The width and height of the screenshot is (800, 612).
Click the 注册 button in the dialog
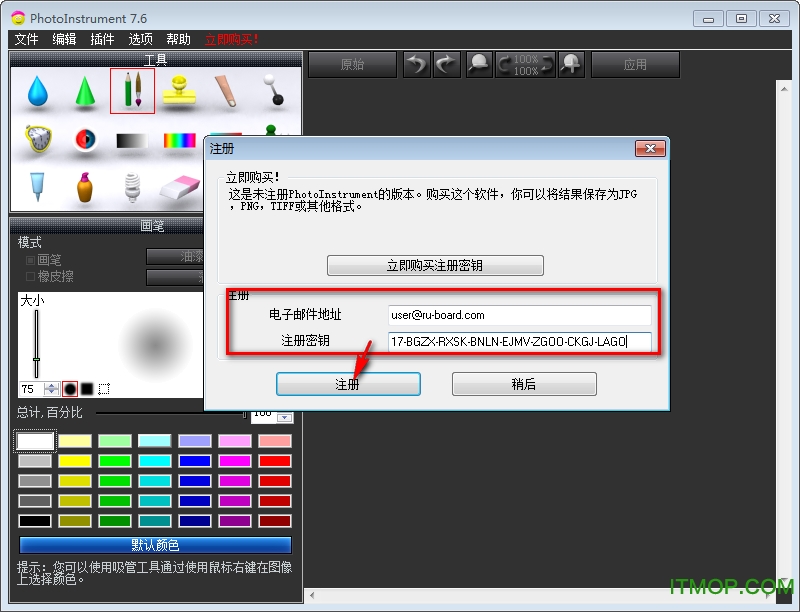(348, 384)
